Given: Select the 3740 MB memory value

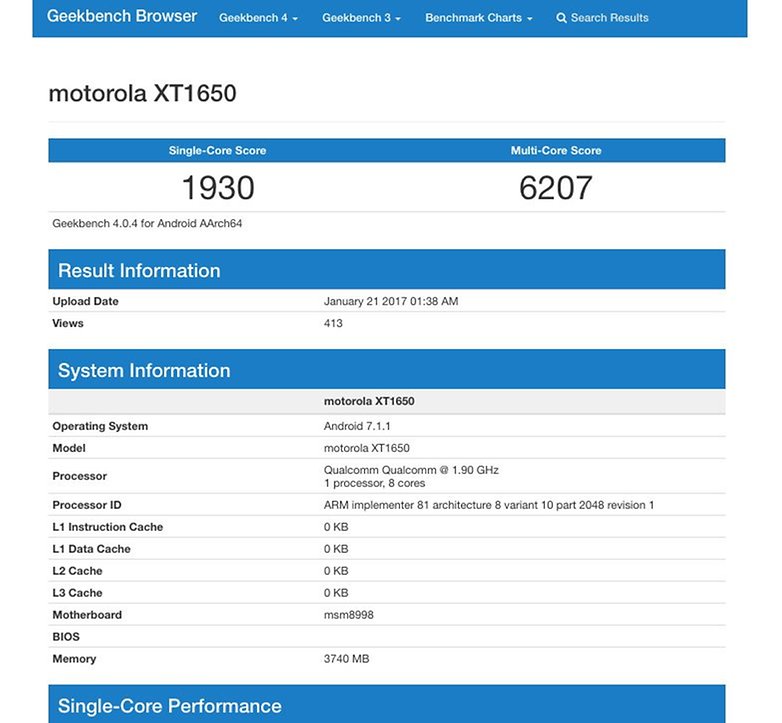Looking at the screenshot, I should point(347,659).
